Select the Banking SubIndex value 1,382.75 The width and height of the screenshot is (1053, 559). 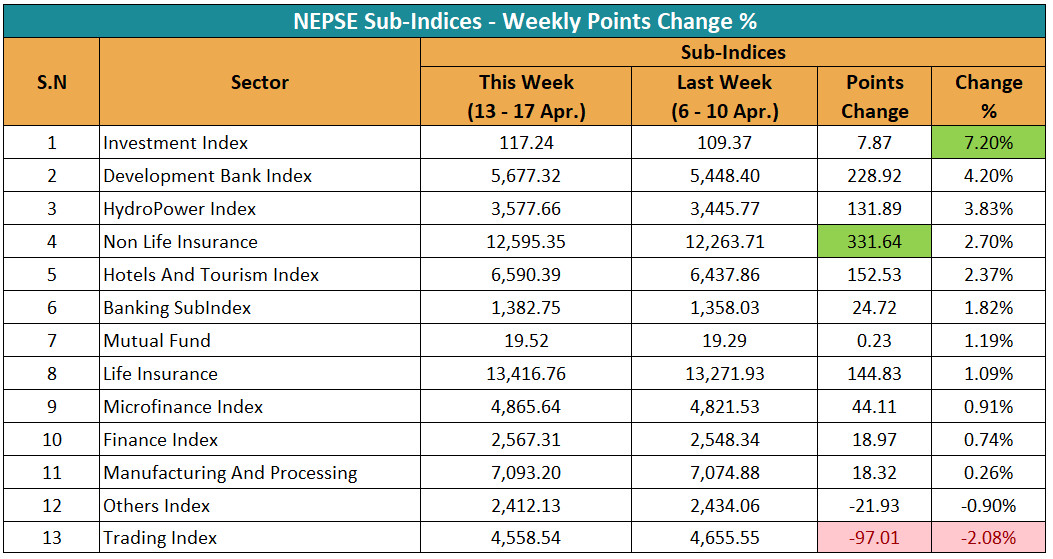point(526,308)
